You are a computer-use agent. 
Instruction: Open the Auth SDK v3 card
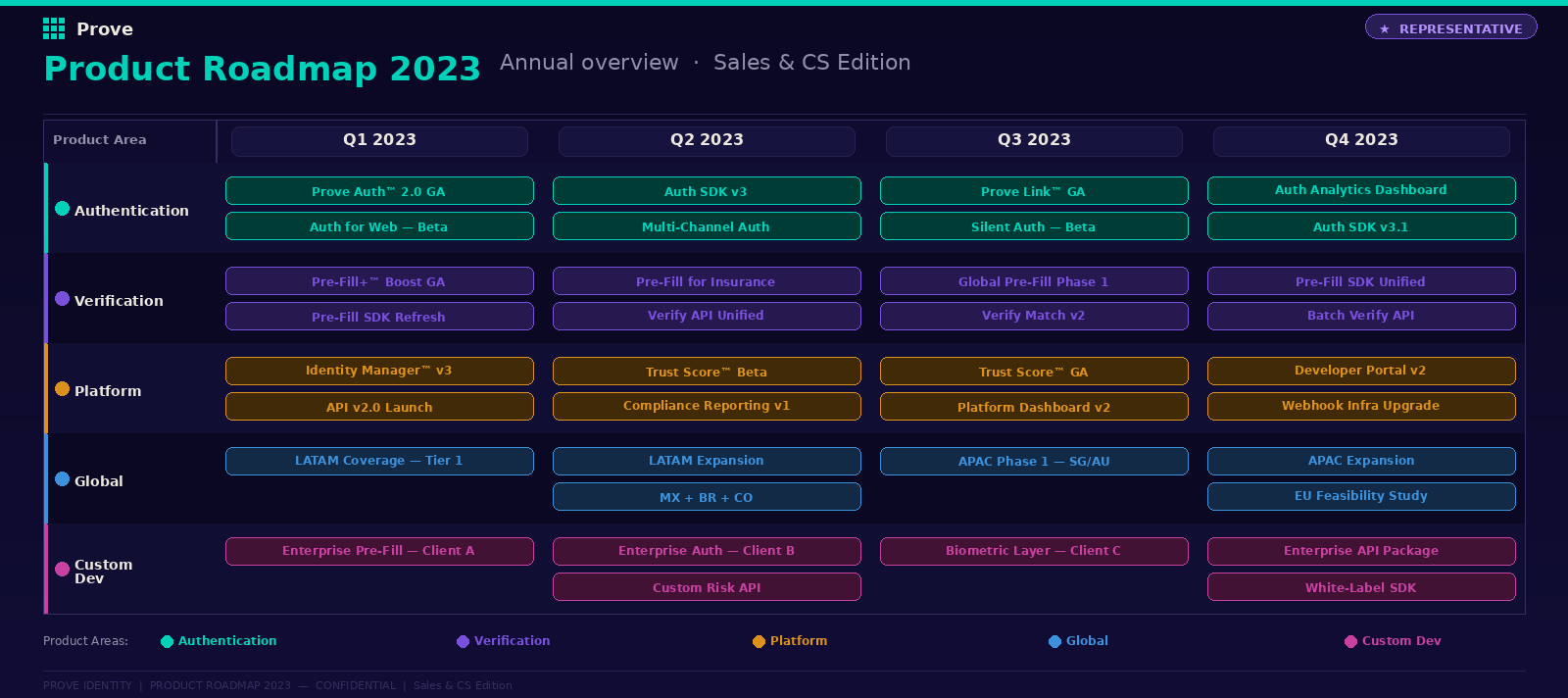click(707, 191)
